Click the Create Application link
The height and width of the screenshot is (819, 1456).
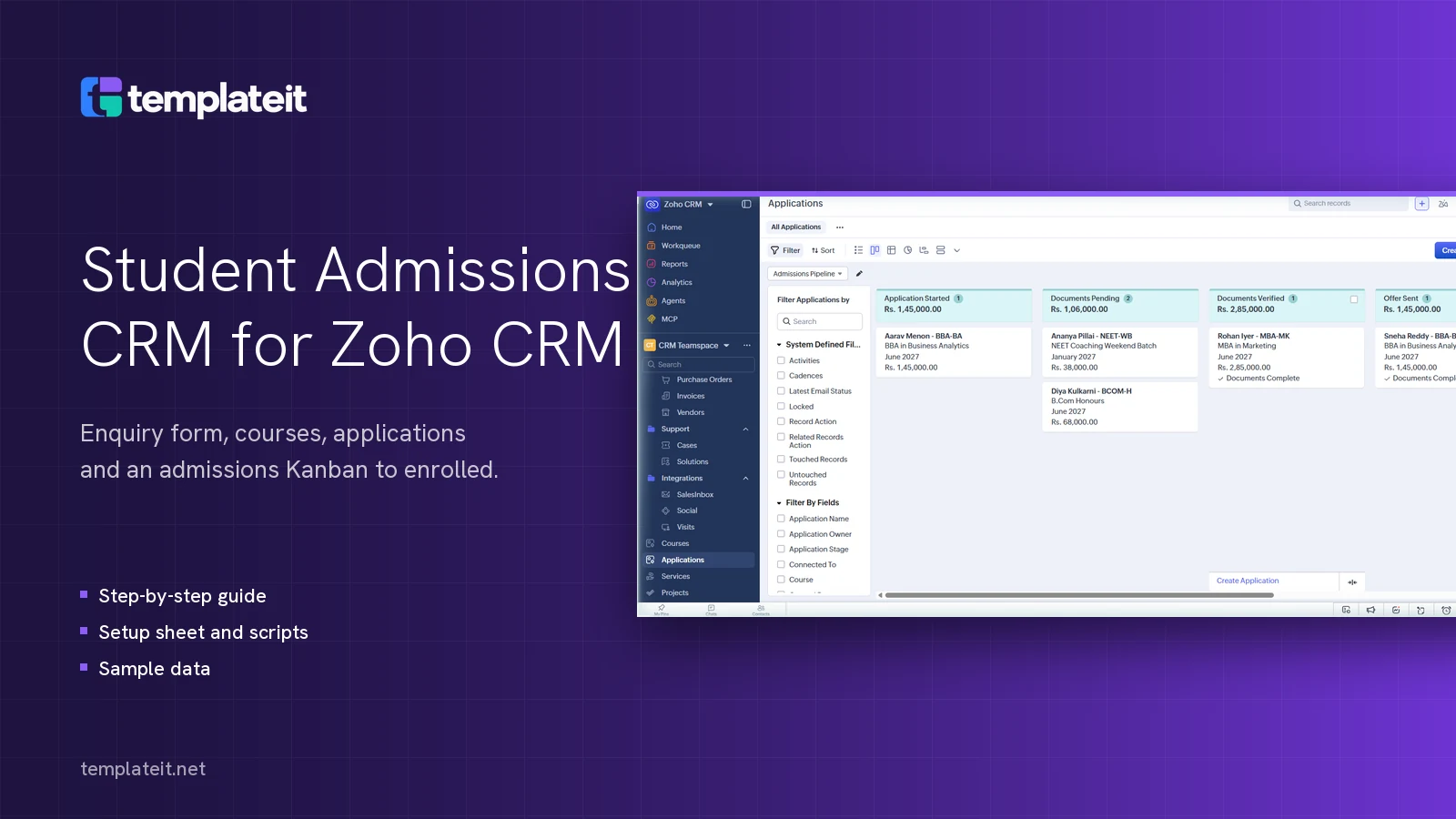click(x=1248, y=581)
